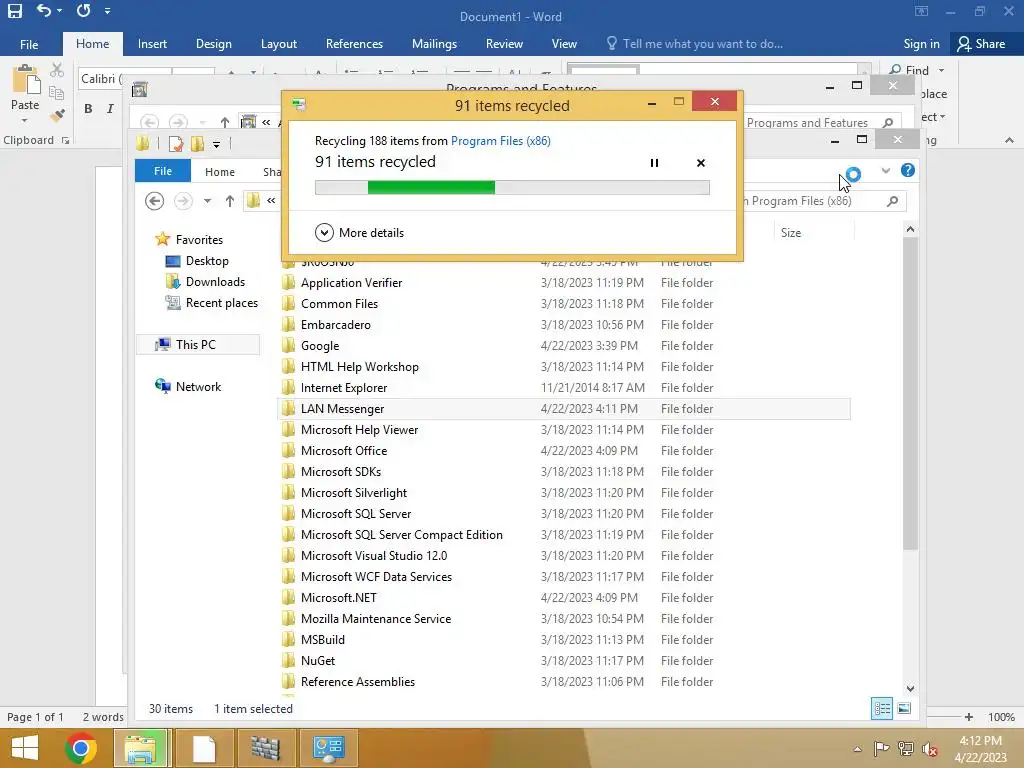Image resolution: width=1024 pixels, height=768 pixels.
Task: Open the explorer File tab
Action: click(x=163, y=171)
